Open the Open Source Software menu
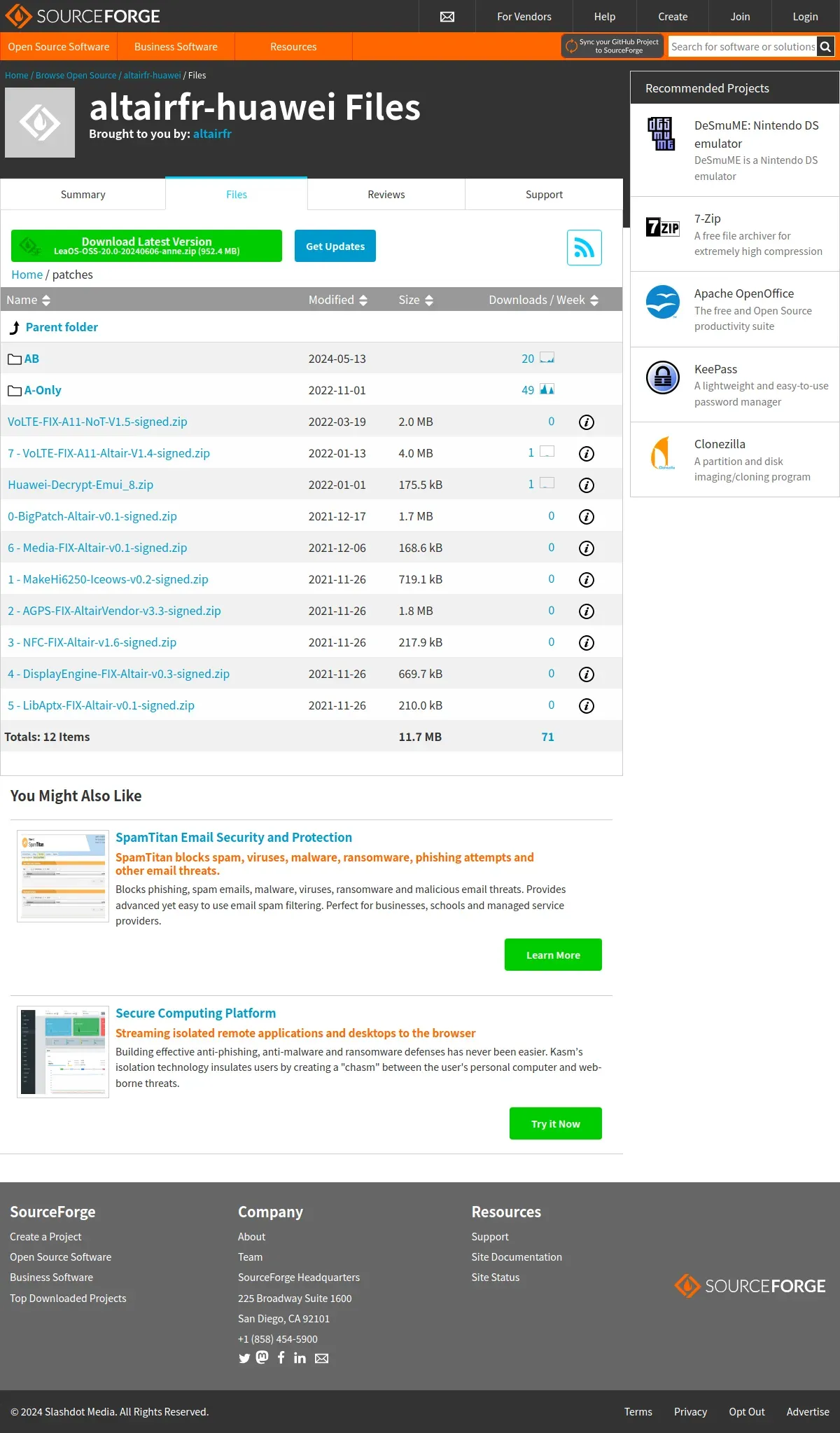Screen dimensions: 840x1433 pyautogui.click(x=59, y=46)
